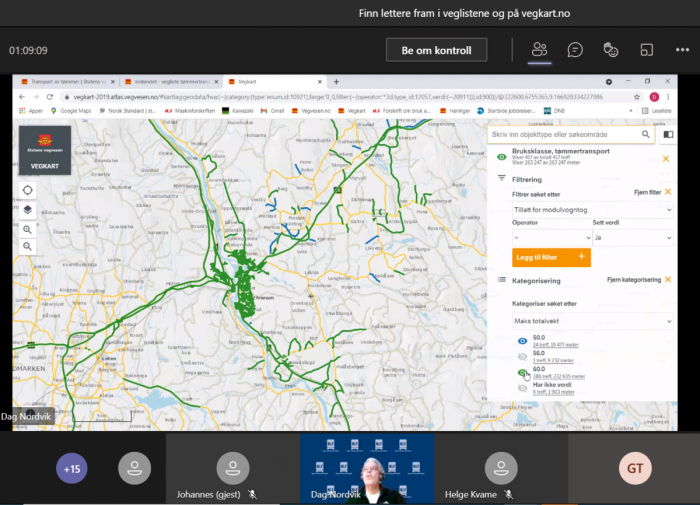Click the Be om kontroll button

click(436, 50)
